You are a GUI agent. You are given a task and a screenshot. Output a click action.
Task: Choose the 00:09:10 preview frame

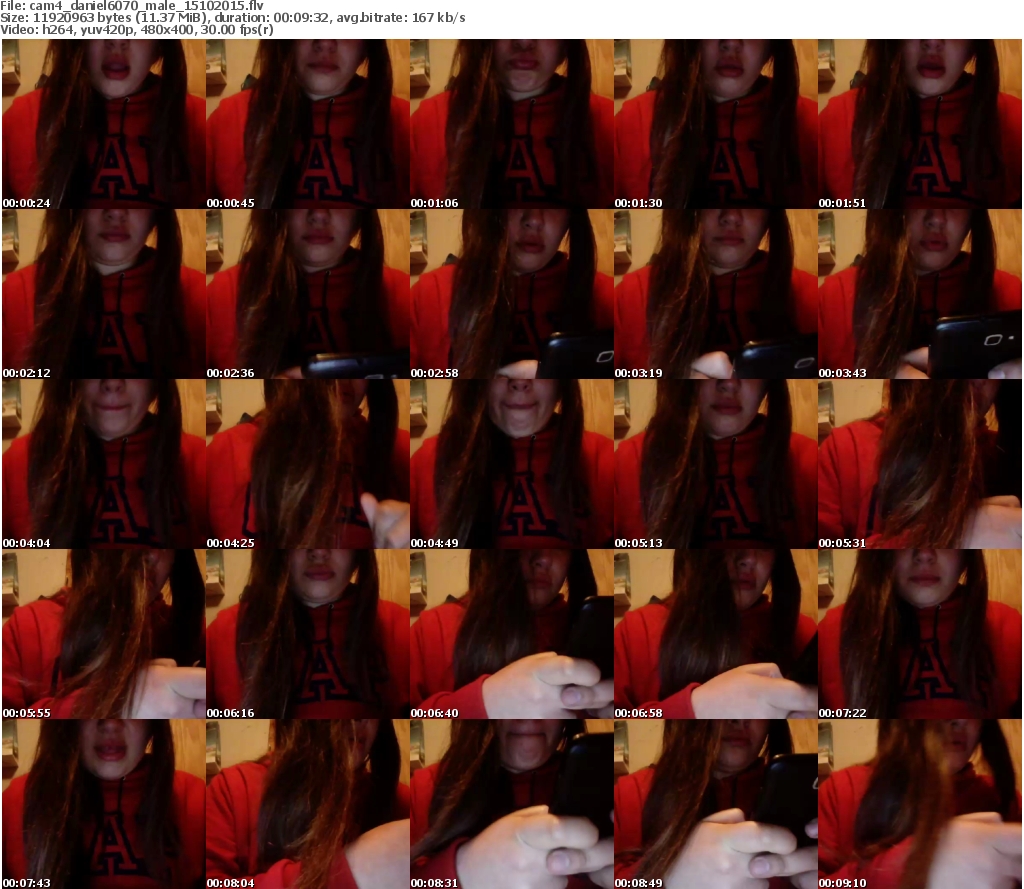click(x=920, y=803)
